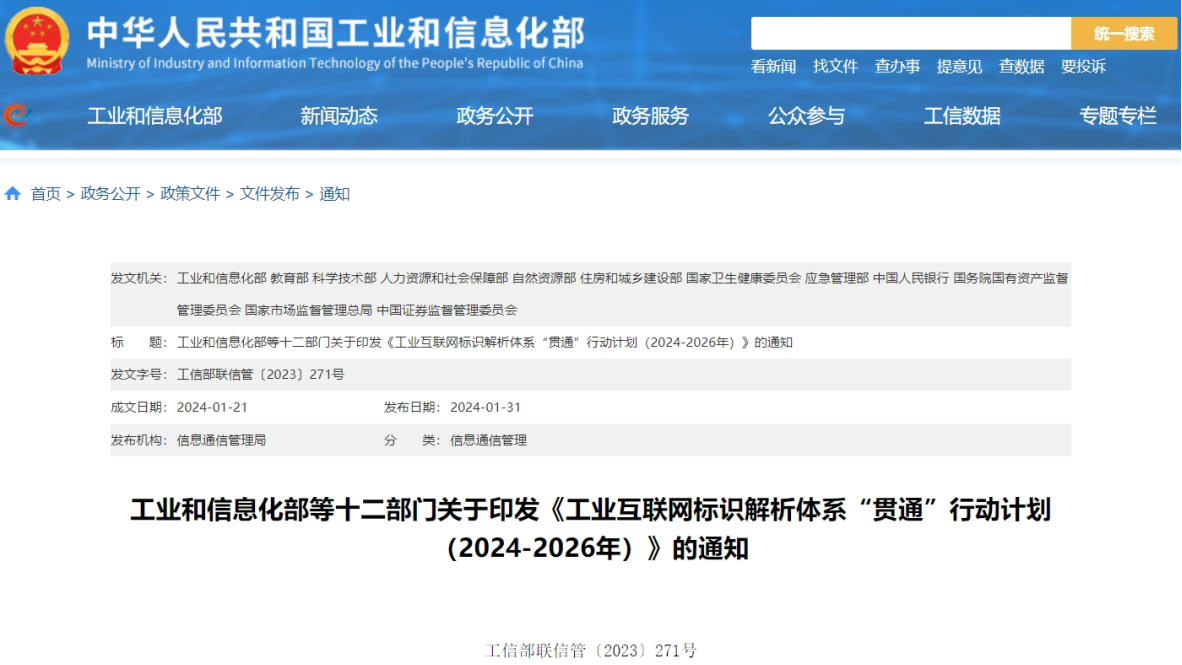Open the 看新闻 quick link

pyautogui.click(x=773, y=66)
